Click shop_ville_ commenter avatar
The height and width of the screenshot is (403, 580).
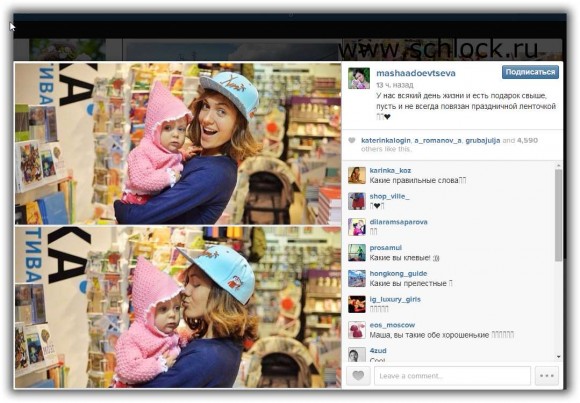pos(357,201)
